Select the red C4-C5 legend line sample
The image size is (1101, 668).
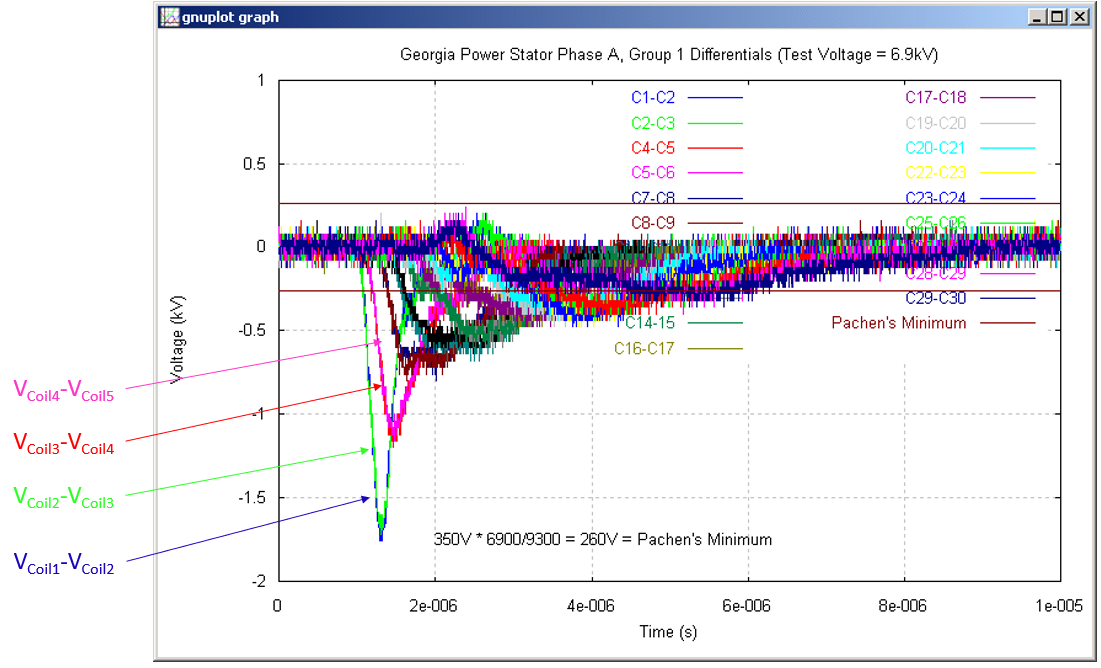coord(715,147)
